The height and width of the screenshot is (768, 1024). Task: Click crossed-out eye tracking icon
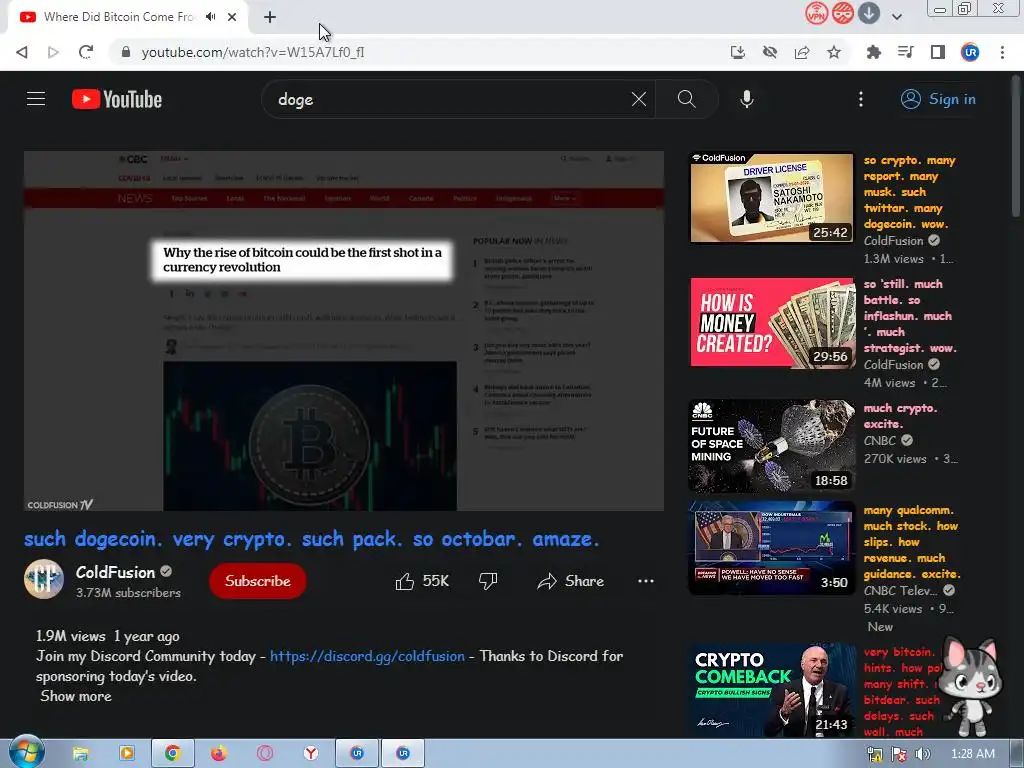(770, 52)
